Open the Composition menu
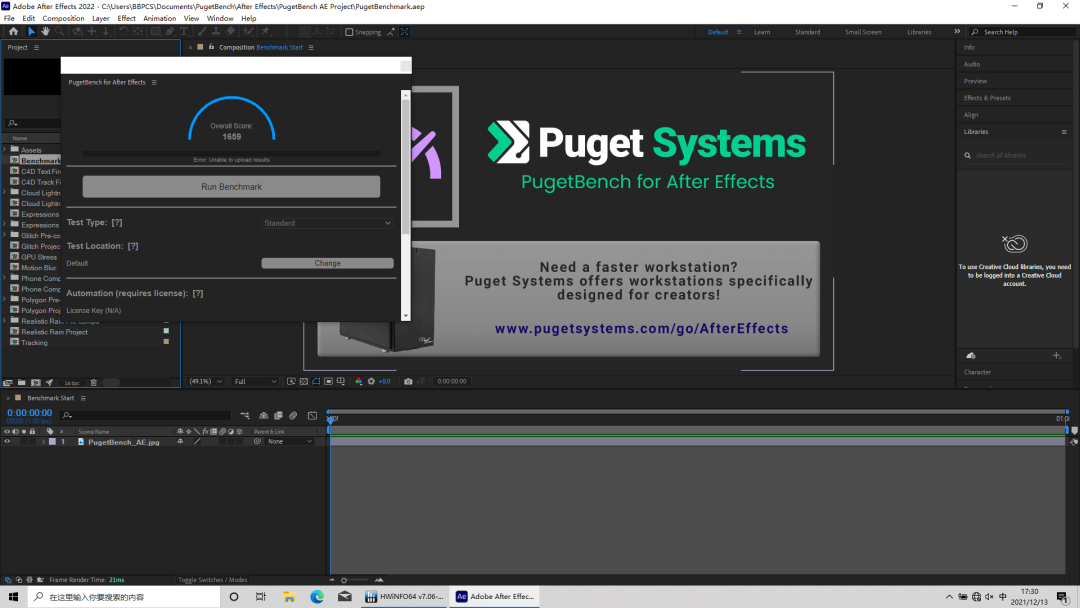The image size is (1080, 608). click(63, 18)
